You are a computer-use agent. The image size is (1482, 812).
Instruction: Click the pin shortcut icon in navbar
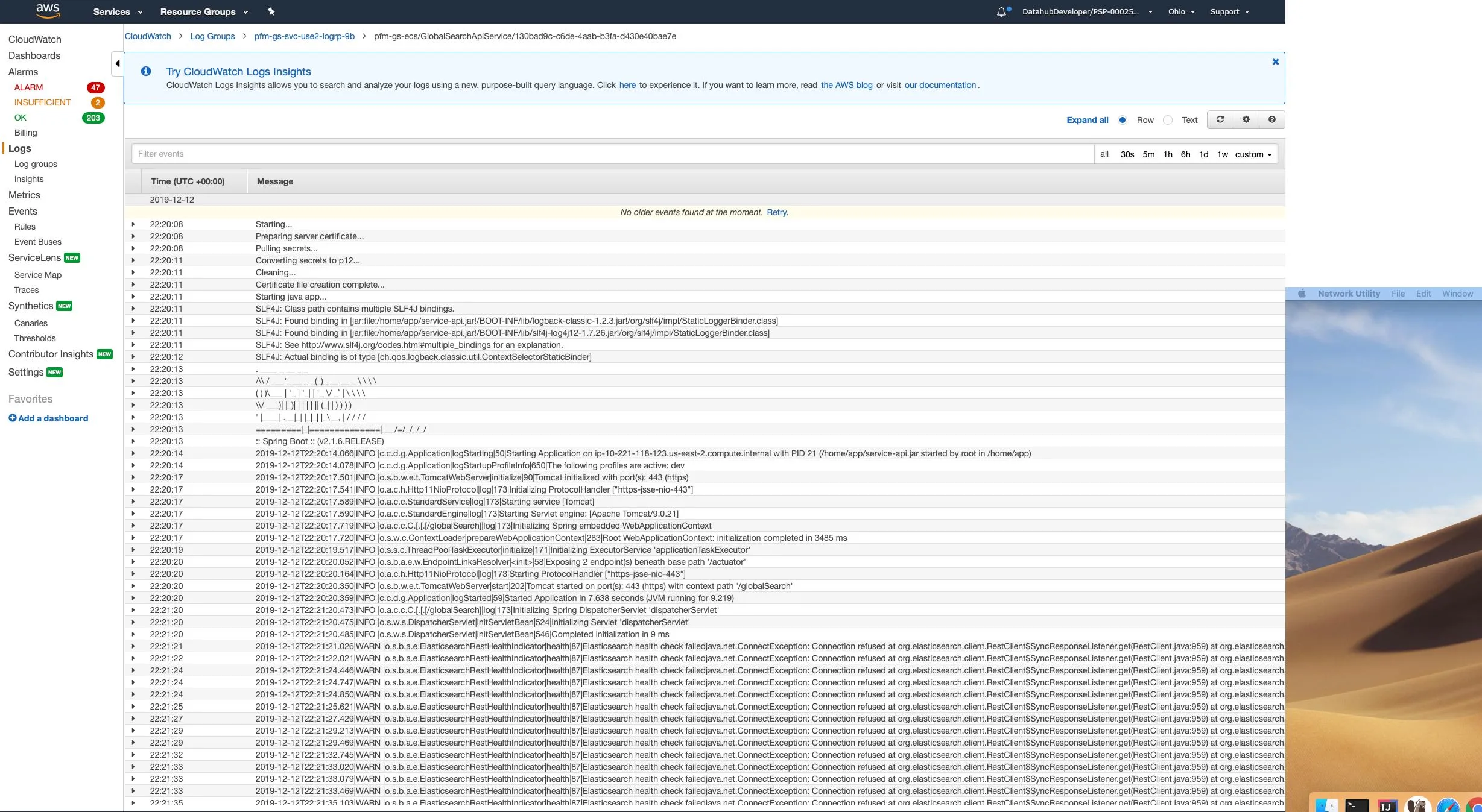coord(271,11)
